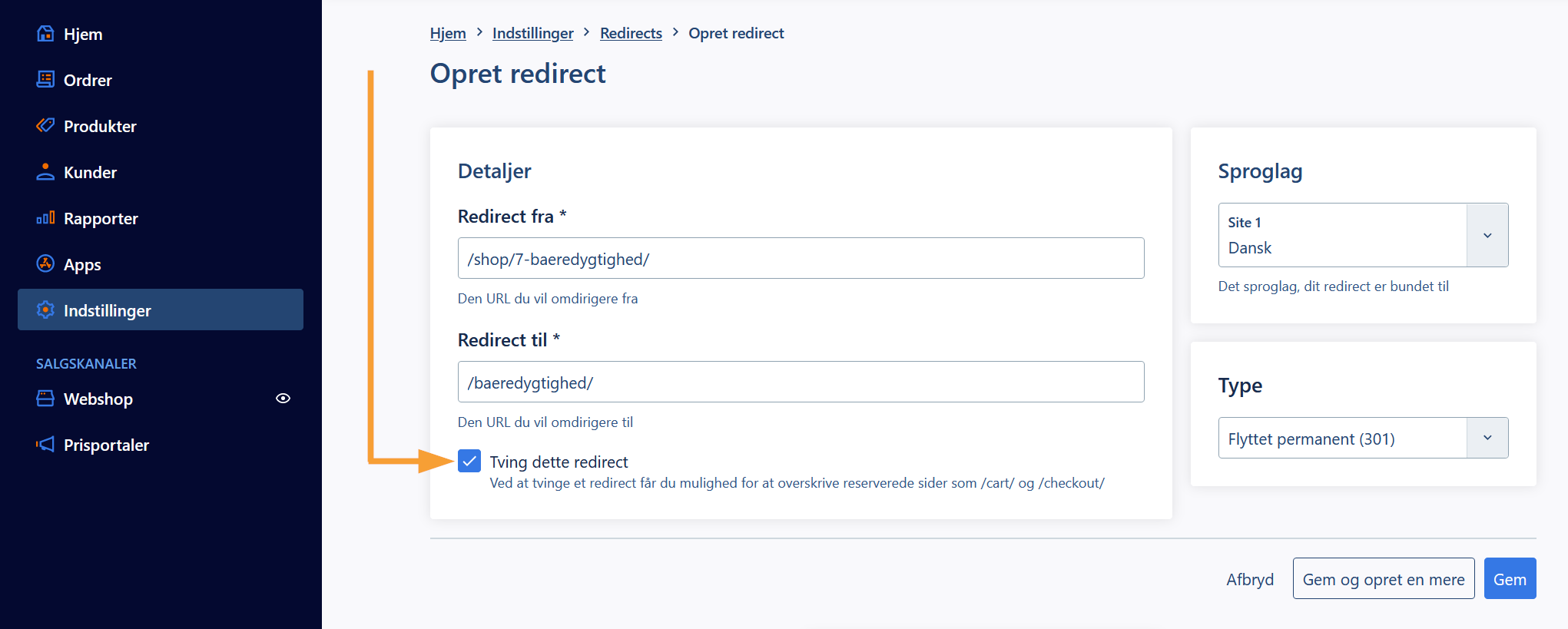Open Ordrer via its list icon

point(45,80)
